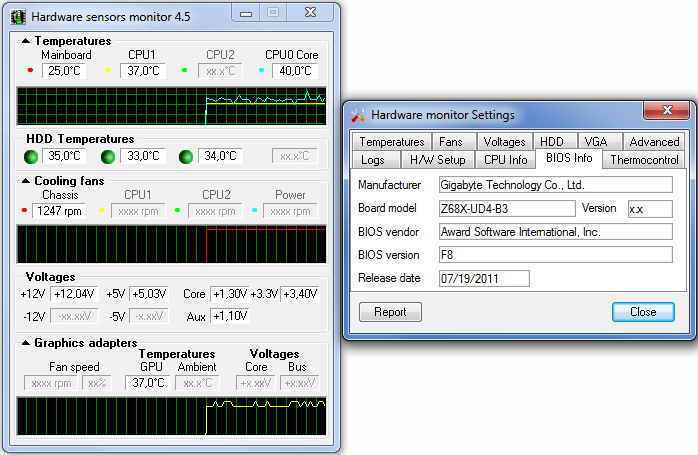The height and width of the screenshot is (455, 698).
Task: Click the BIOS Release date field
Action: (x=483, y=278)
